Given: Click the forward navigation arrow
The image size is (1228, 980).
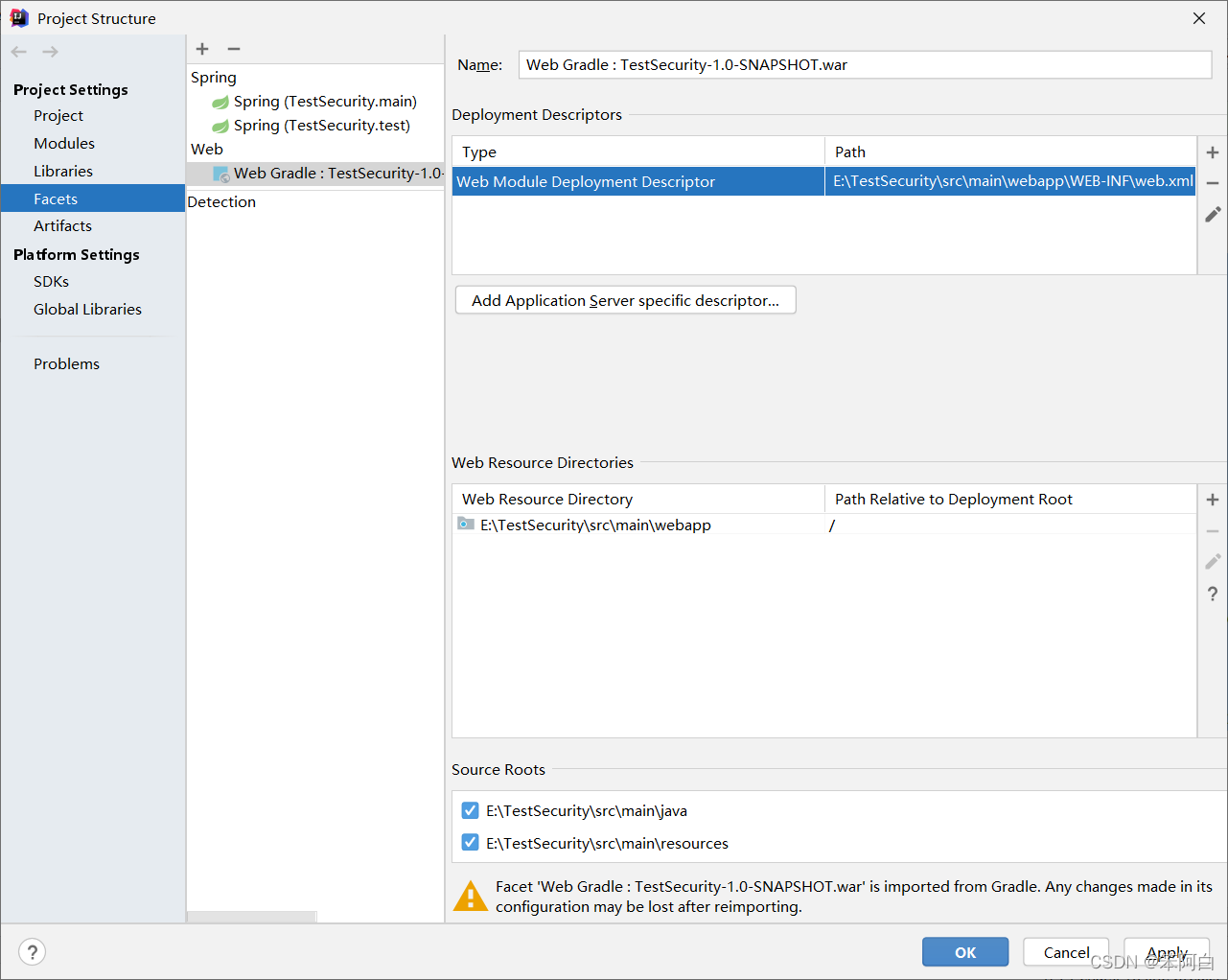Looking at the screenshot, I should coord(51,52).
